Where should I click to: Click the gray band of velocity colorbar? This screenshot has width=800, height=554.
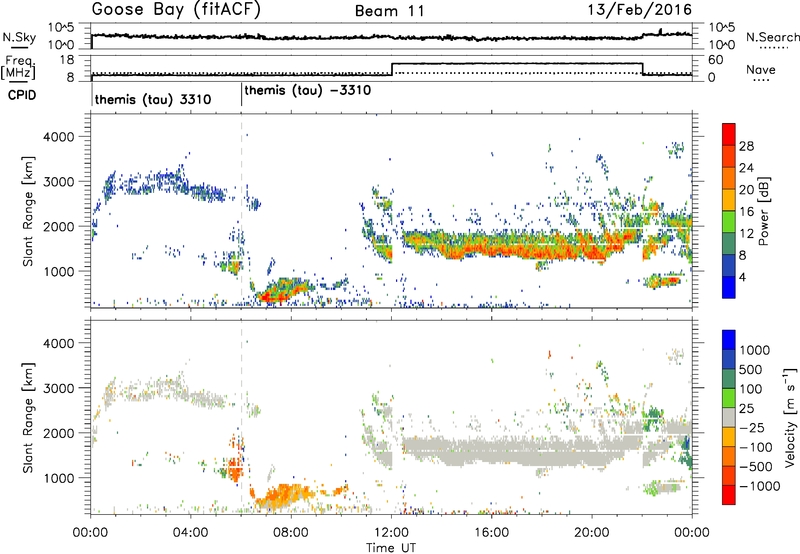pos(729,417)
